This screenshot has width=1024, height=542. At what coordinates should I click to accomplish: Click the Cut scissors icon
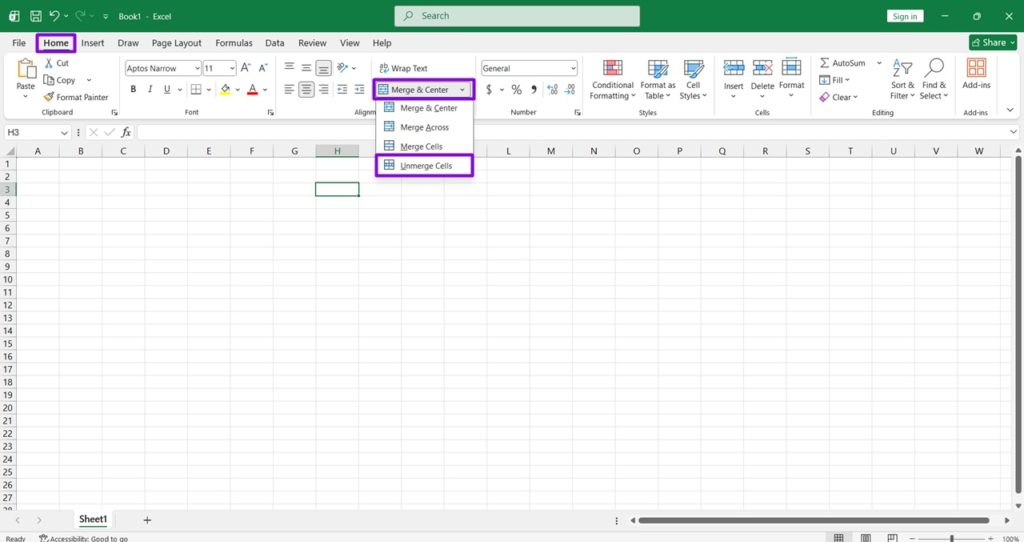pyautogui.click(x=48, y=63)
